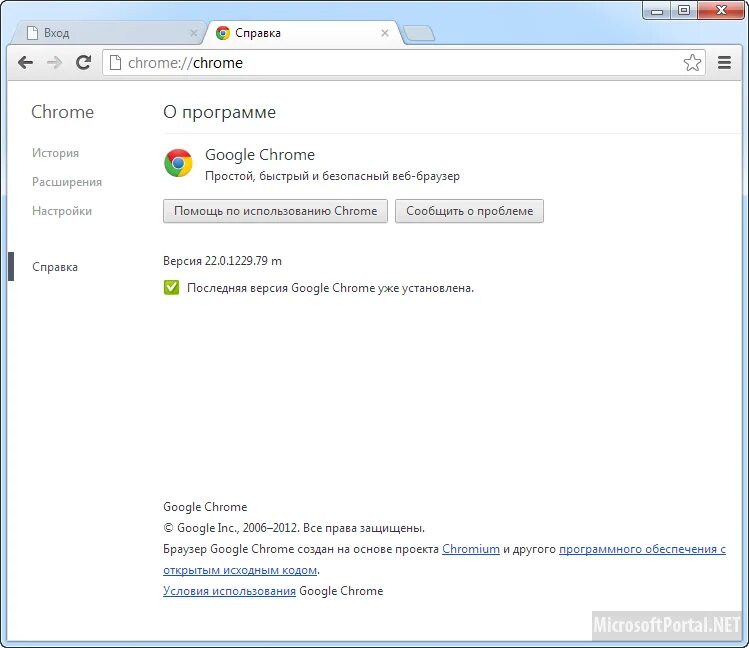Close the Chrome window
The image size is (749, 648).
click(x=721, y=11)
